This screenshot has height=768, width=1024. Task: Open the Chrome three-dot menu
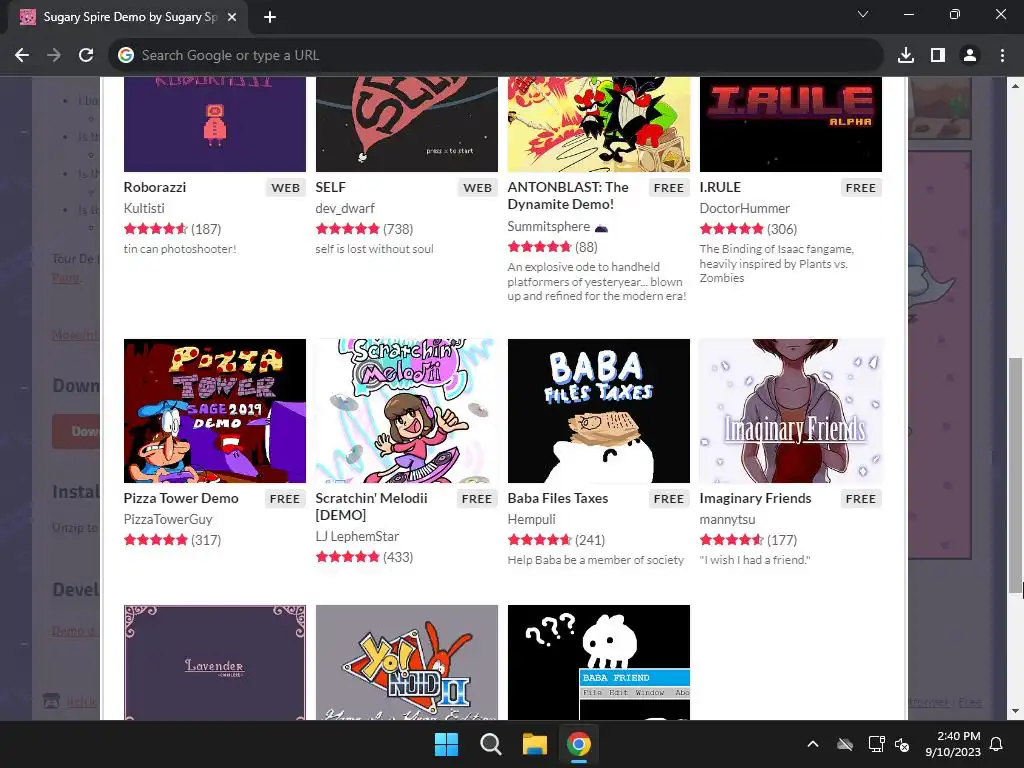tap(1002, 56)
